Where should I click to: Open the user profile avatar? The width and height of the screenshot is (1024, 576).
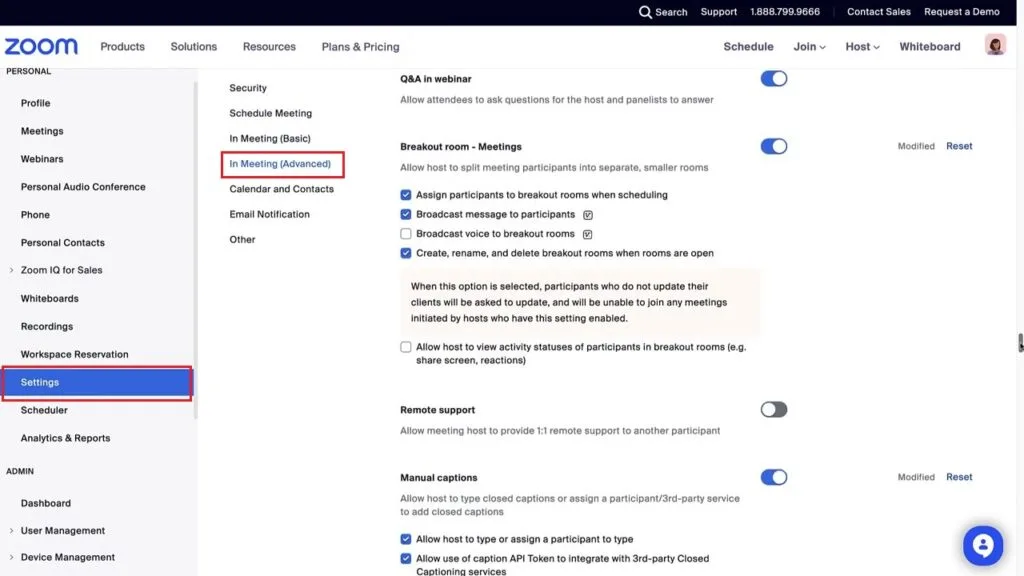pos(994,46)
